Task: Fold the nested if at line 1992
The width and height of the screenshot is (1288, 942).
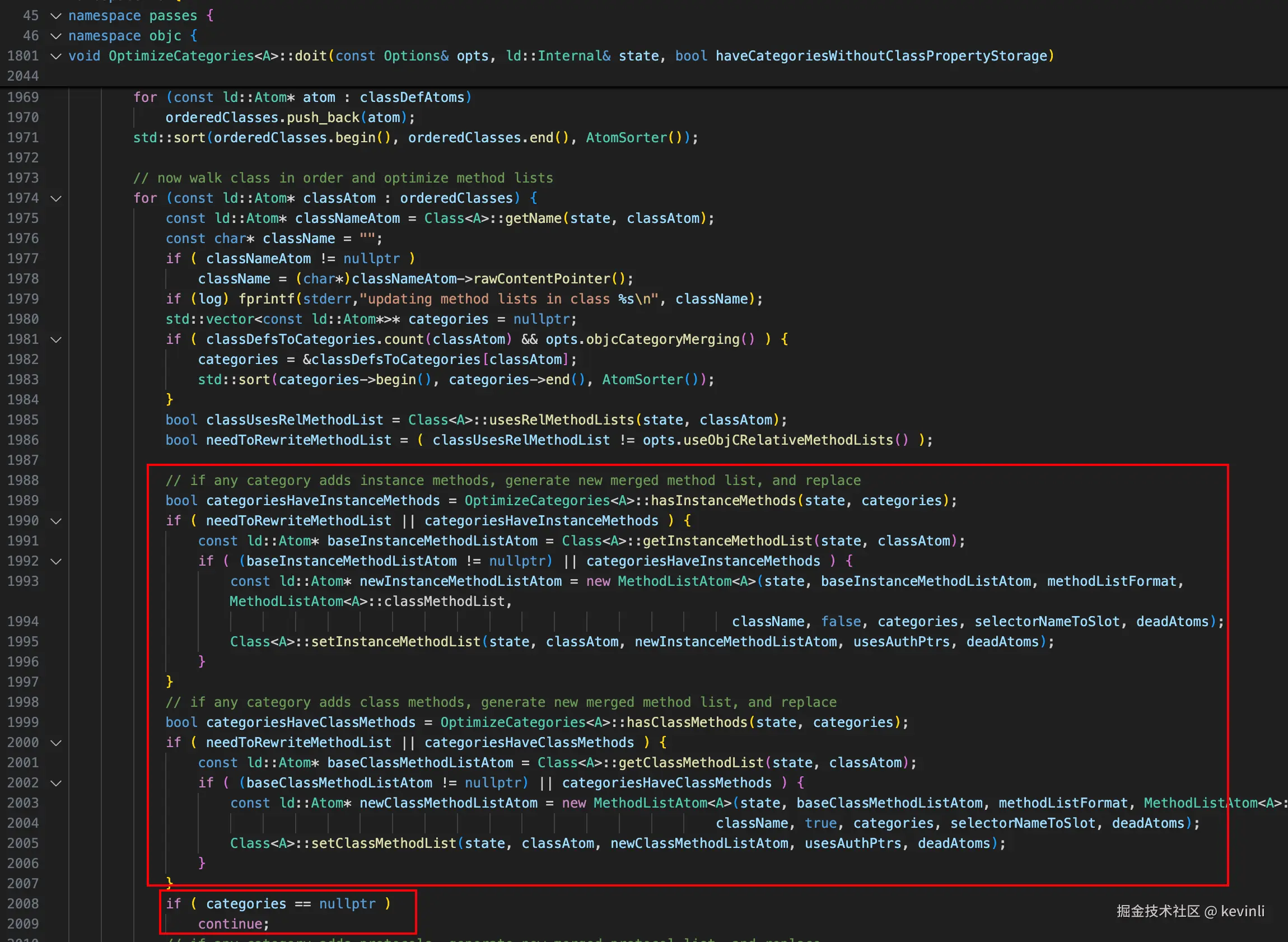Action: point(56,562)
